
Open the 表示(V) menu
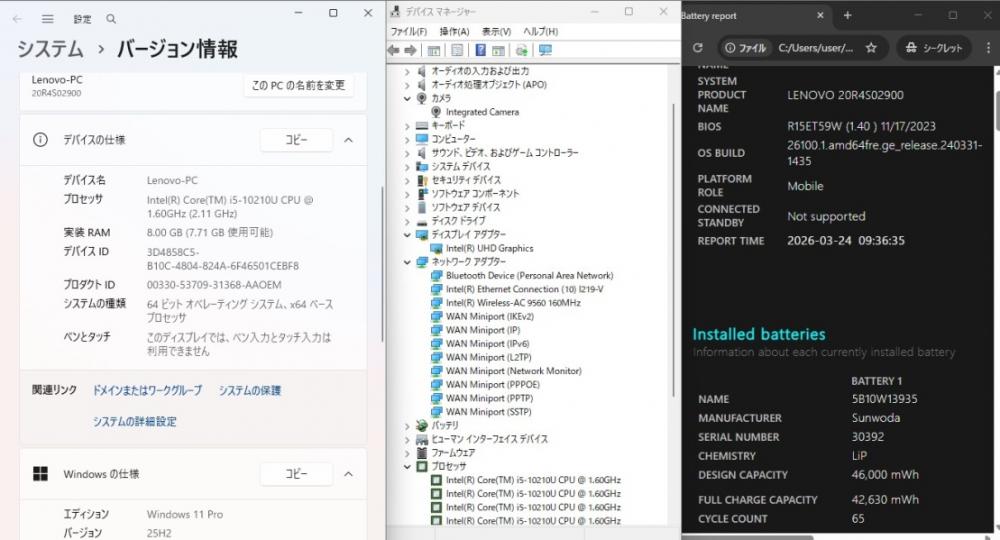[496, 31]
